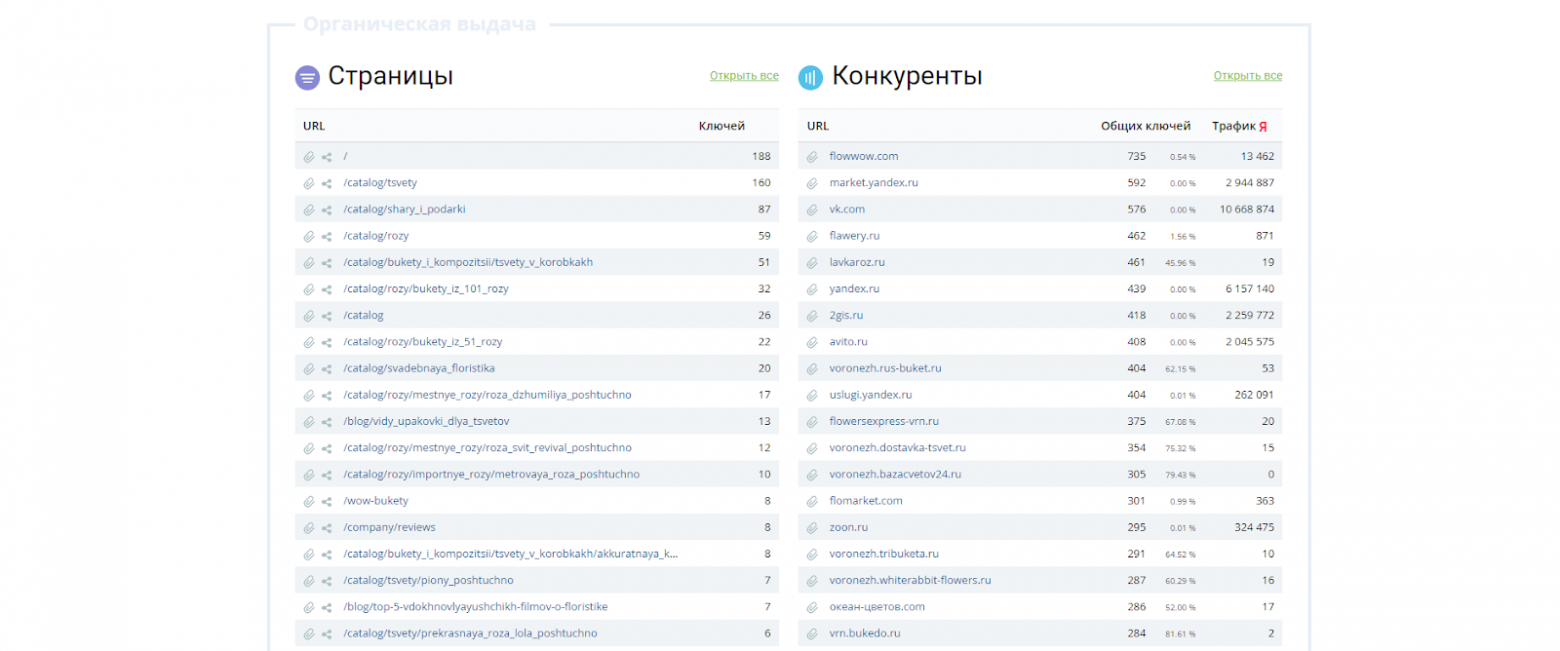Open competitor lavkaroz.ru
1560x651 pixels.
pyautogui.click(x=857, y=263)
